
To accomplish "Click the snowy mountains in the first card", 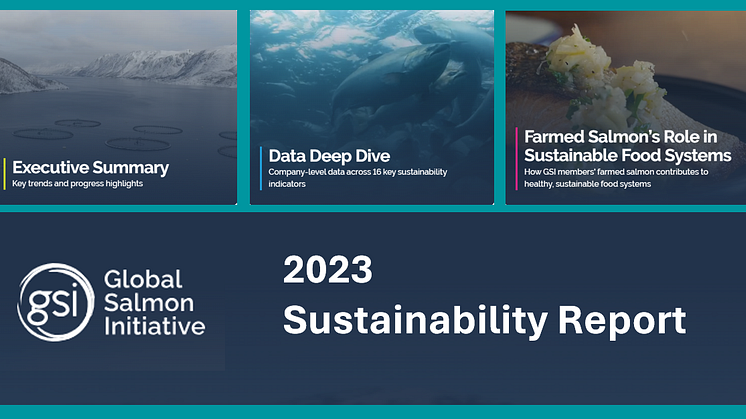I will pyautogui.click(x=150, y=65).
